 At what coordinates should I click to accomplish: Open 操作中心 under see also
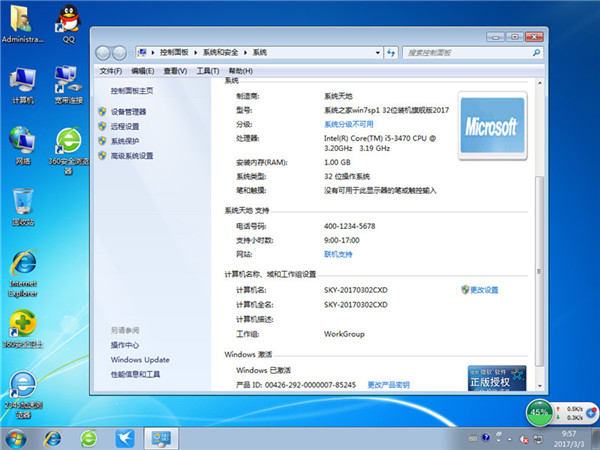(x=125, y=345)
